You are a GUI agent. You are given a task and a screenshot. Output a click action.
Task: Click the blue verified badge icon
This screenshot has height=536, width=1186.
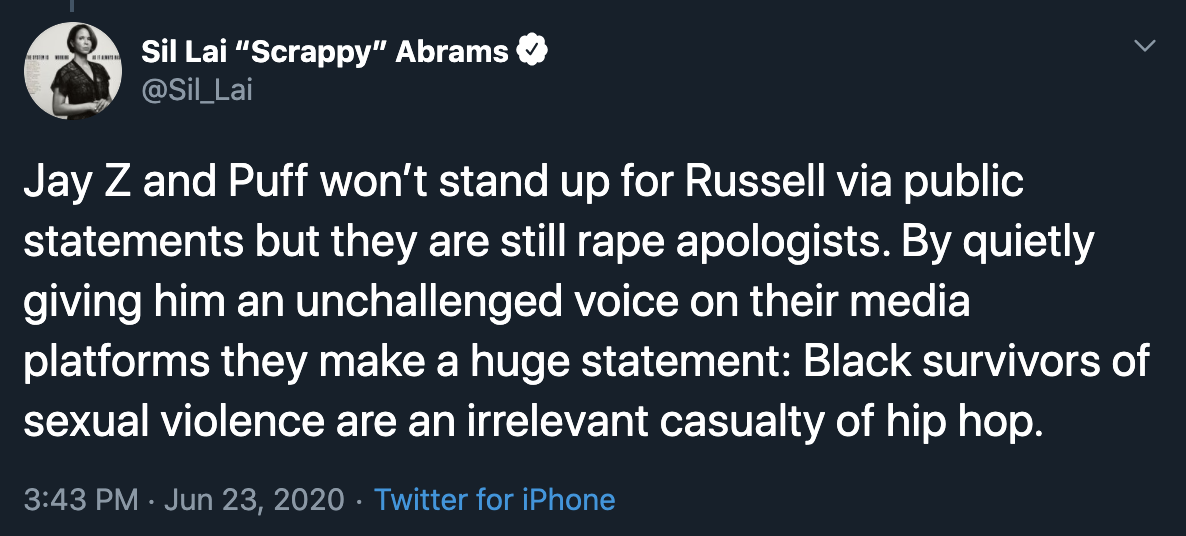click(531, 52)
